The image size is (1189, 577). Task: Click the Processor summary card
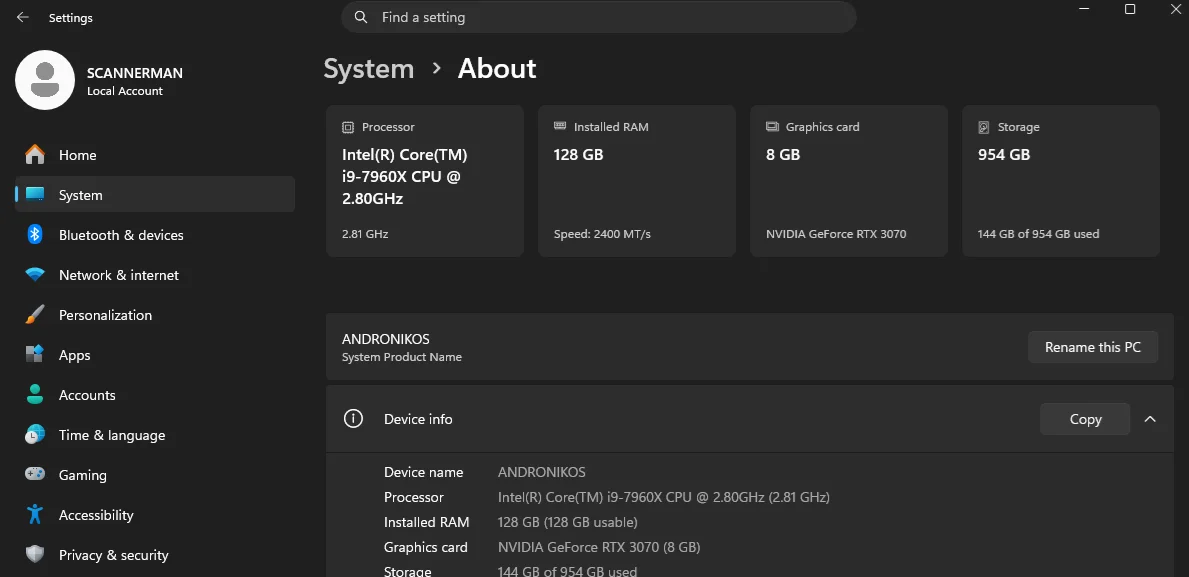click(x=425, y=181)
